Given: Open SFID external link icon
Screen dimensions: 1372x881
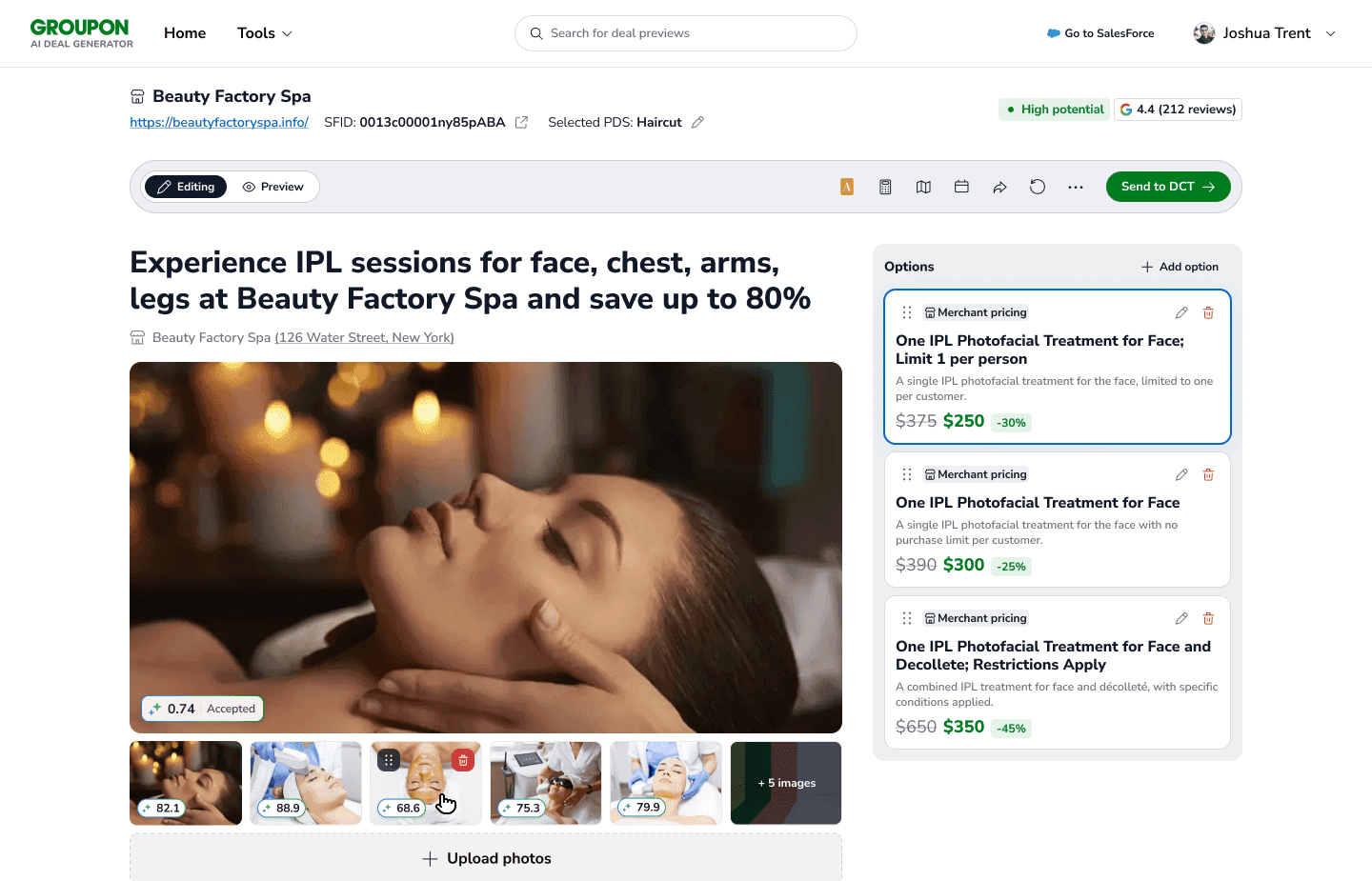Looking at the screenshot, I should 521,122.
